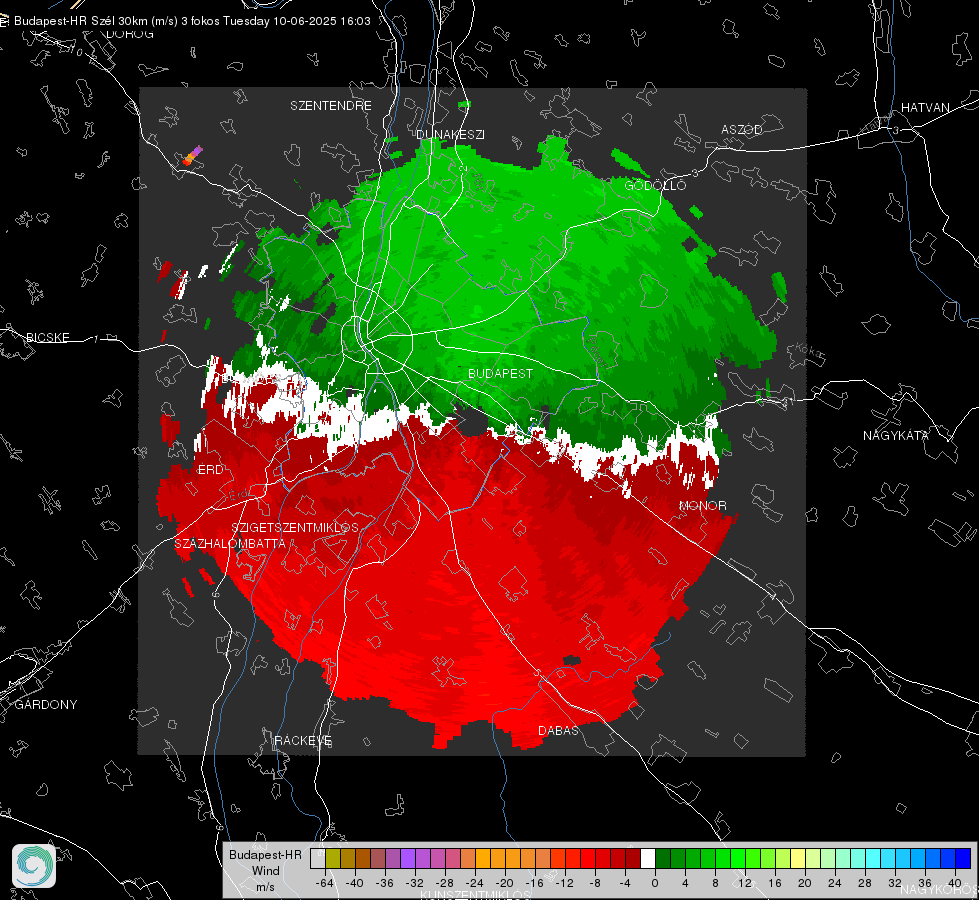
Task: Click the NAGYKATA town label
Action: point(896,436)
